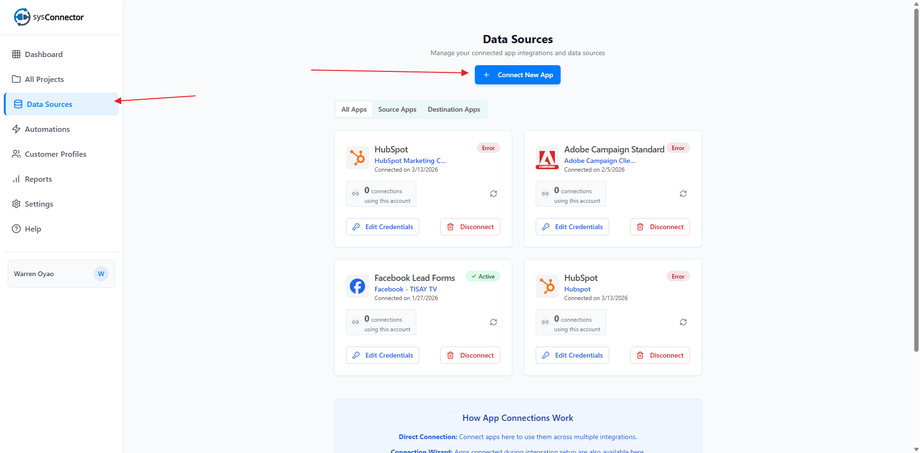Refresh the Facebook Lead Forms connection
Screen dimensions: 920x453
(493, 322)
